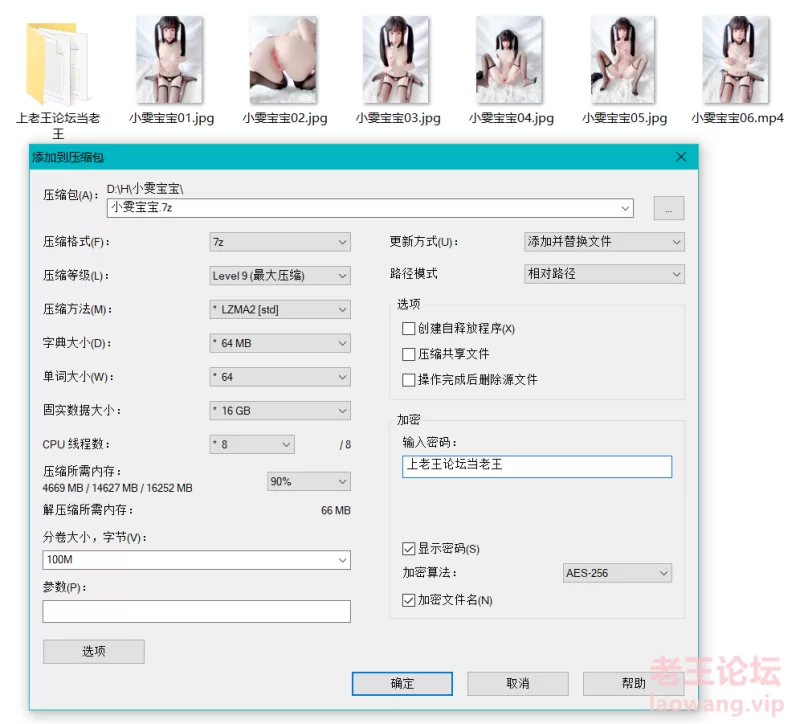Open the 单词大小 dropdown showing 64
This screenshot has width=800, height=724.
pos(280,377)
